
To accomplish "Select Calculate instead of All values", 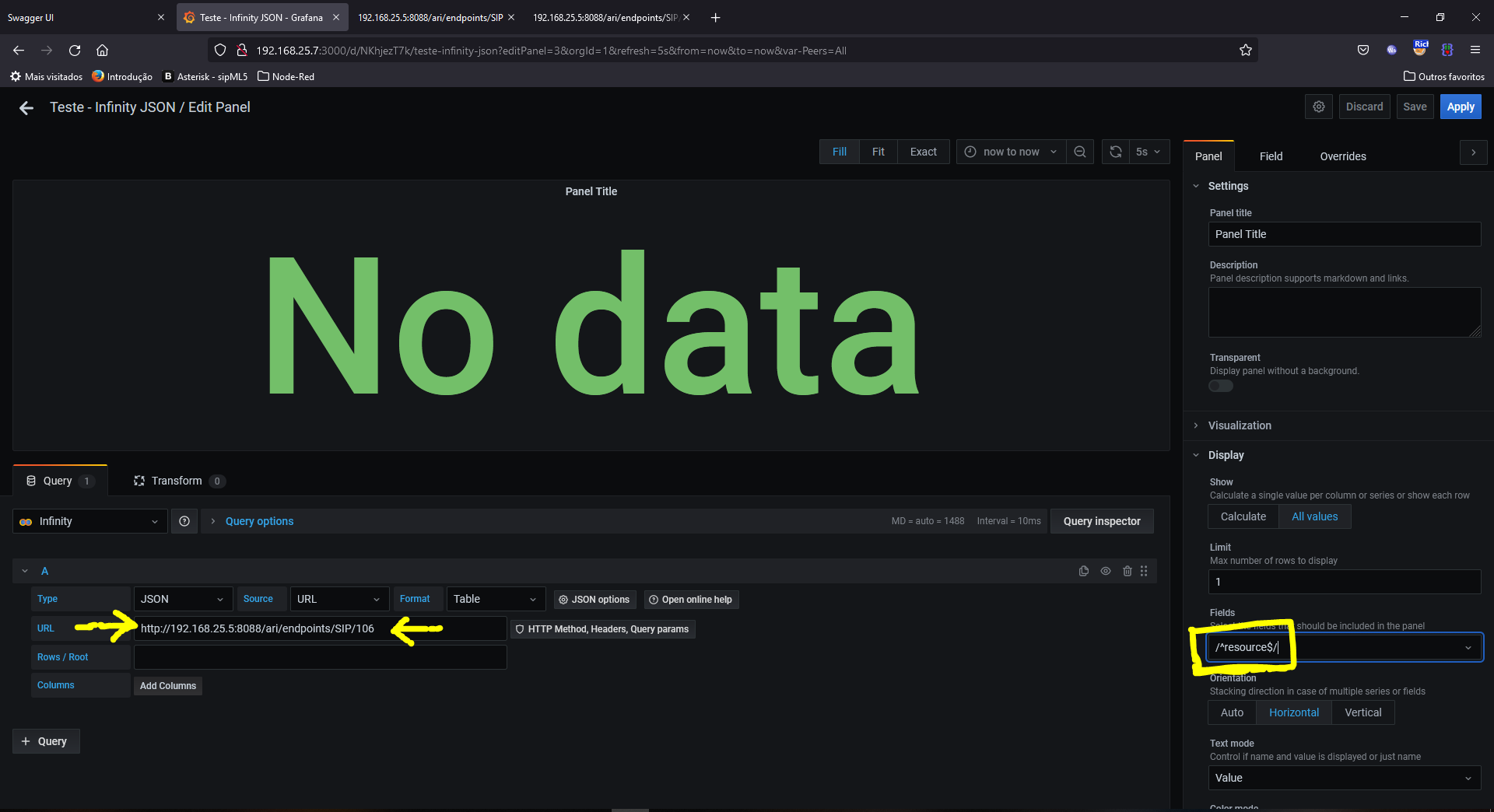I will click(1242, 516).
